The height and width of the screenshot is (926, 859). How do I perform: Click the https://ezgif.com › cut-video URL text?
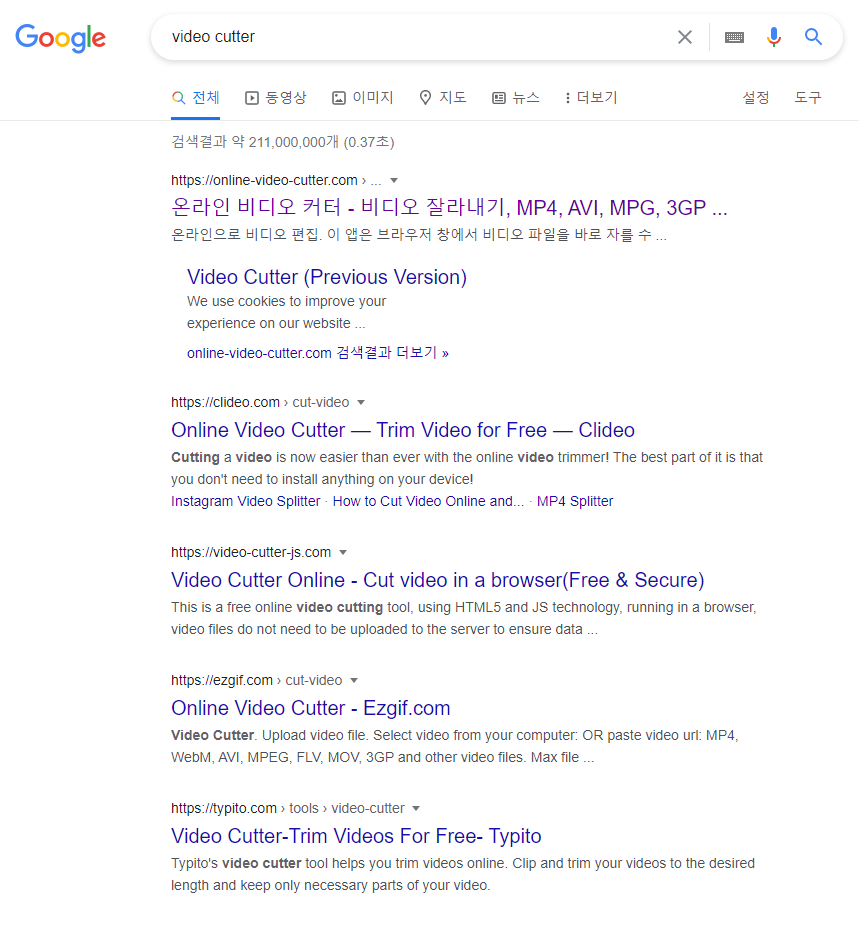(257, 680)
